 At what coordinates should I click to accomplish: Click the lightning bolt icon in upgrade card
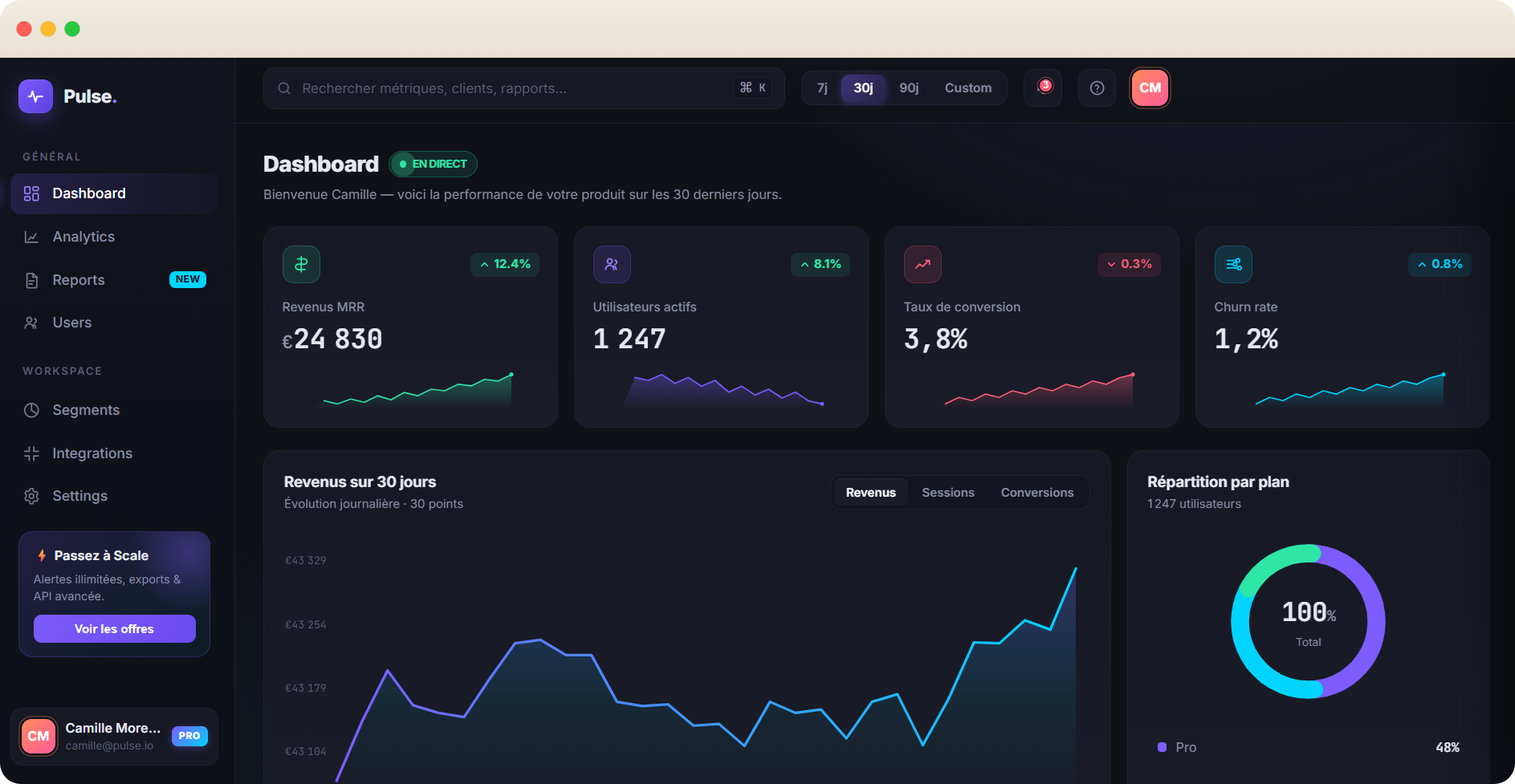[x=42, y=555]
